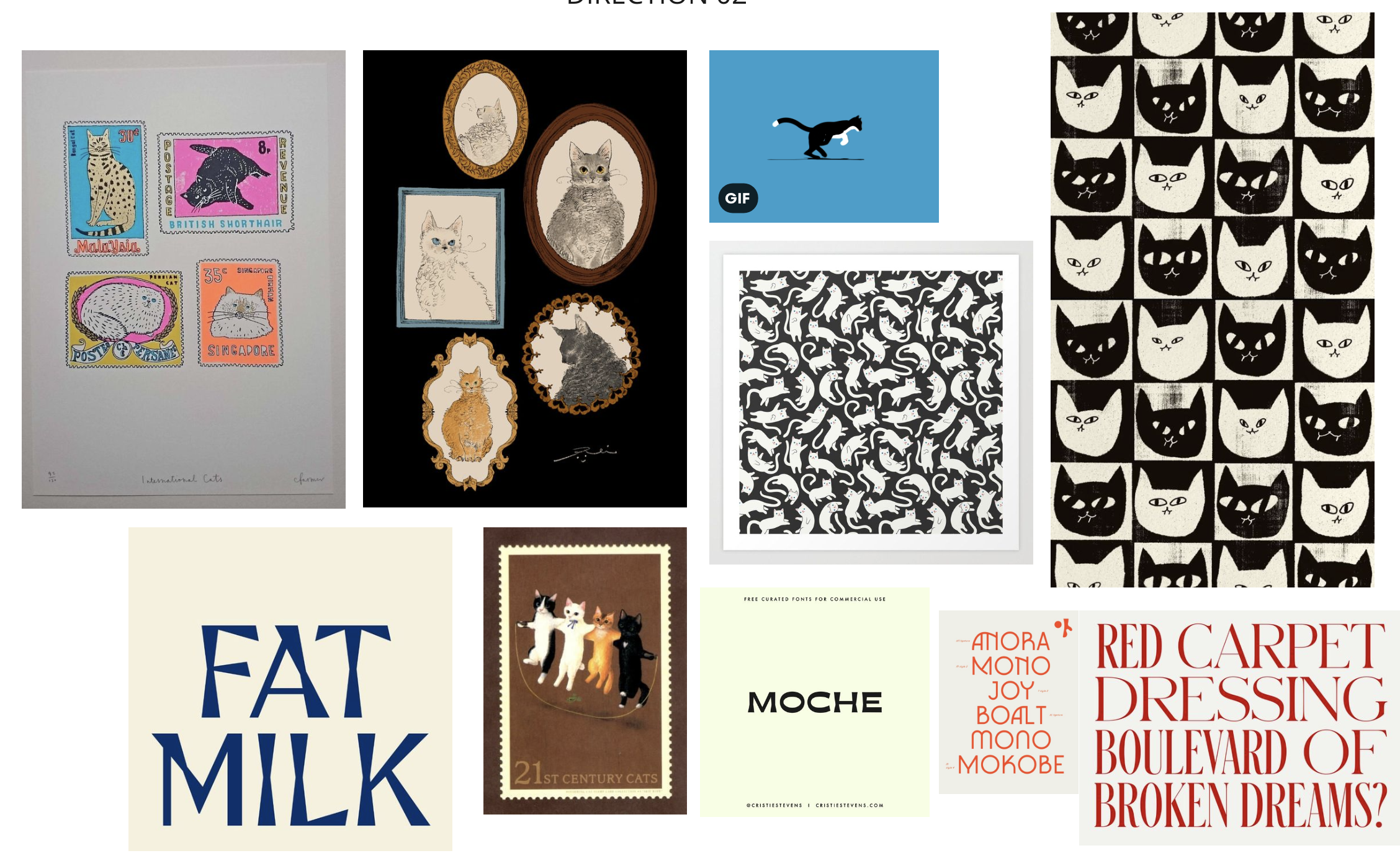
Task: Click the white cat in blue rectangular frame
Action: [x=451, y=257]
